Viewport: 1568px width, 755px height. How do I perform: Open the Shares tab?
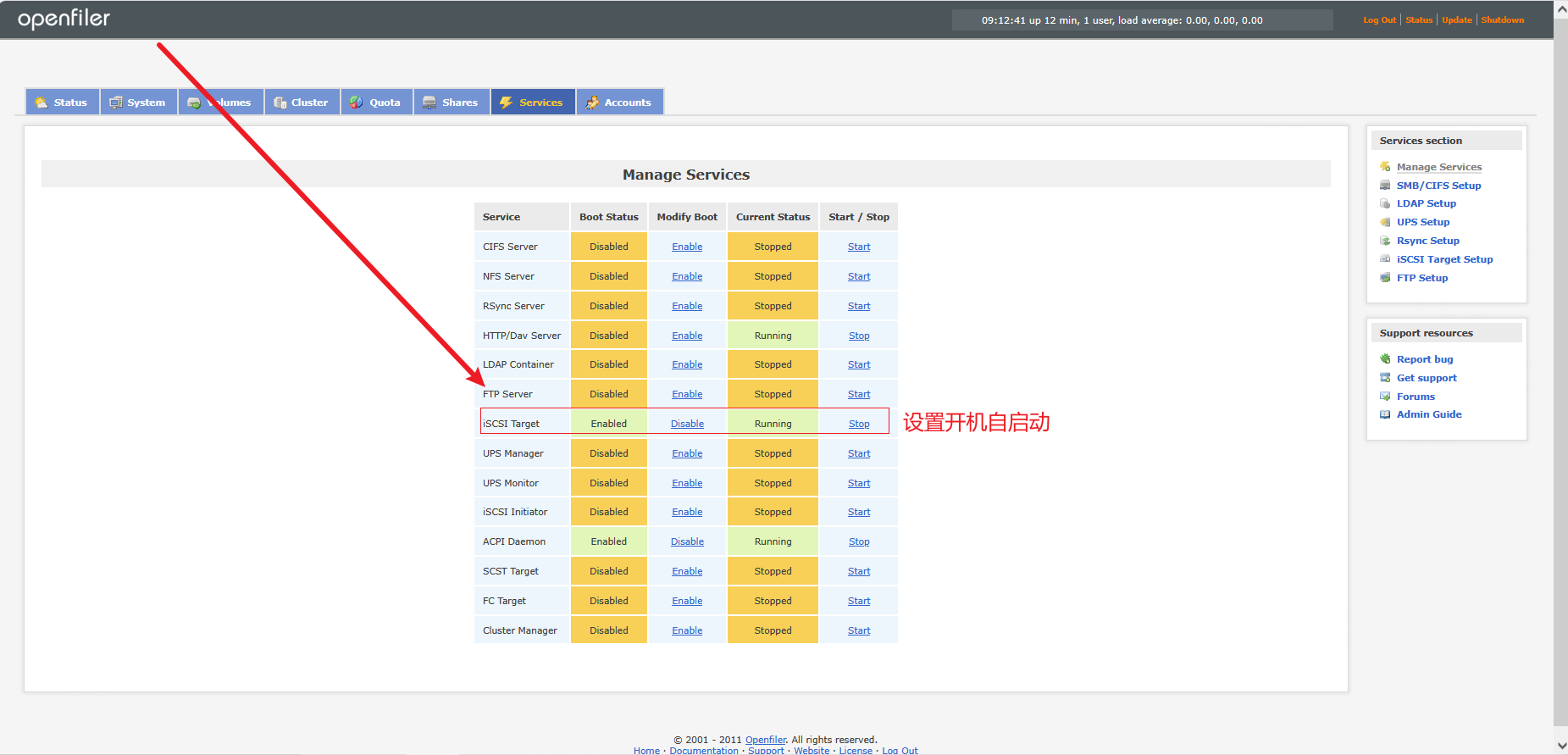click(x=452, y=103)
